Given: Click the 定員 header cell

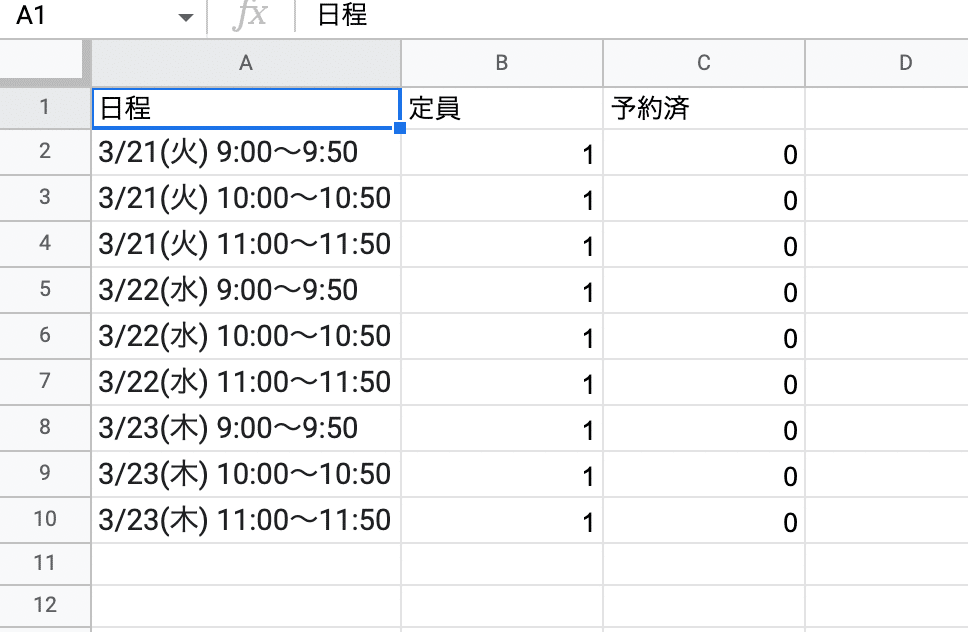Looking at the screenshot, I should coord(502,108).
